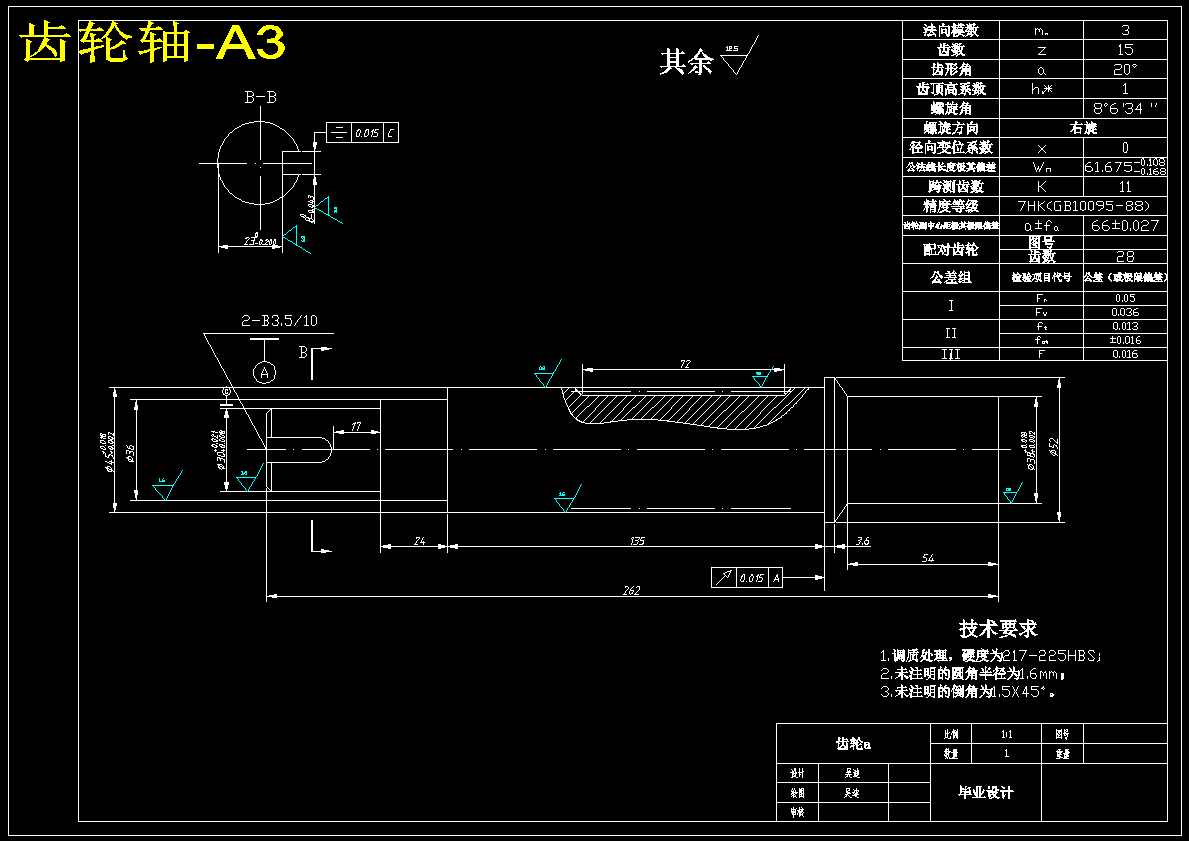Click the tolerance value ±0.016
The height and width of the screenshot is (841, 1189).
tap(1125, 340)
